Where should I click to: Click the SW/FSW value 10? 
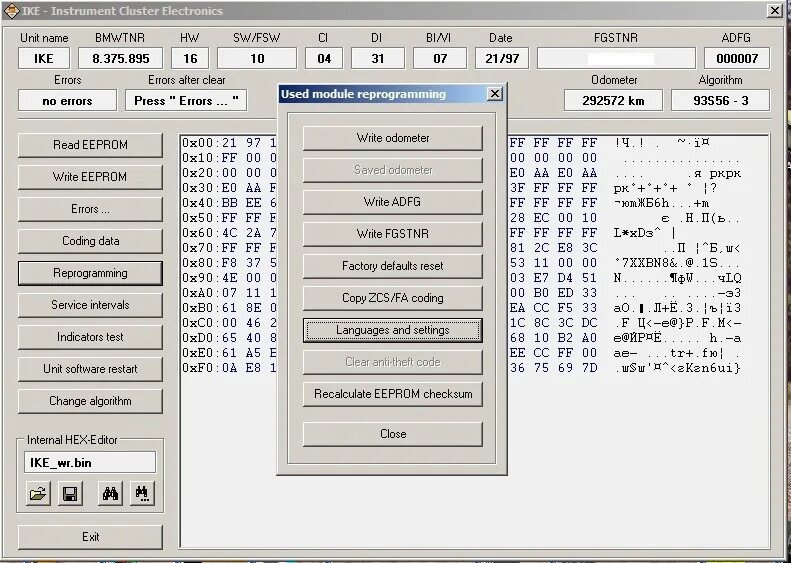point(257,59)
